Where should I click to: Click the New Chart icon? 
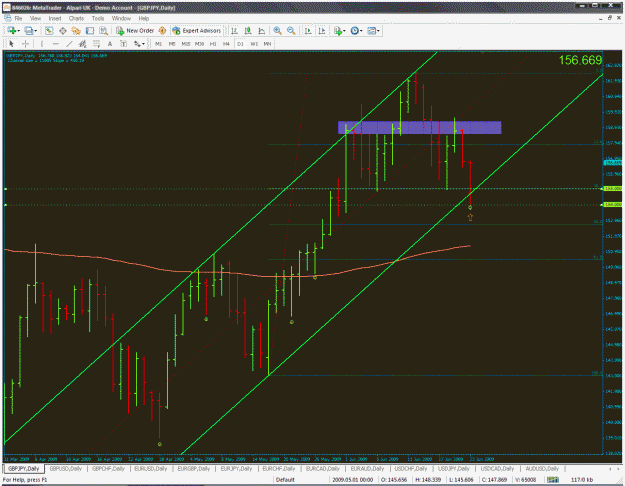point(11,31)
